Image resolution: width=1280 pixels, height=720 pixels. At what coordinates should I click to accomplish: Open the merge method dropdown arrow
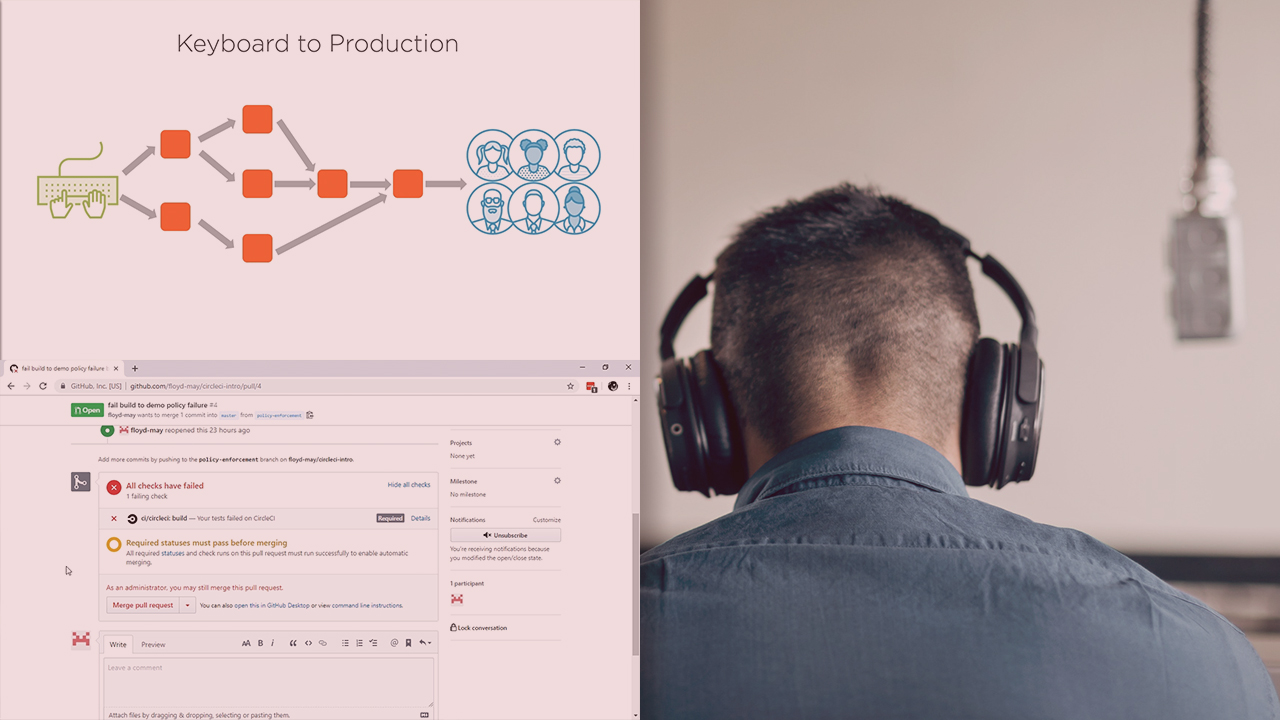187,605
